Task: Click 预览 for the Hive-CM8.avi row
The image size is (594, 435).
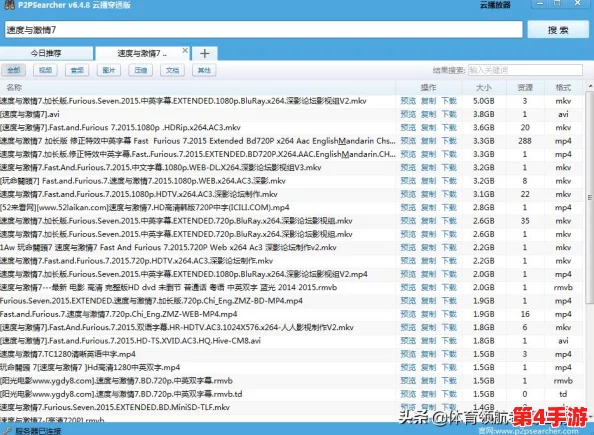Action: 408,341
